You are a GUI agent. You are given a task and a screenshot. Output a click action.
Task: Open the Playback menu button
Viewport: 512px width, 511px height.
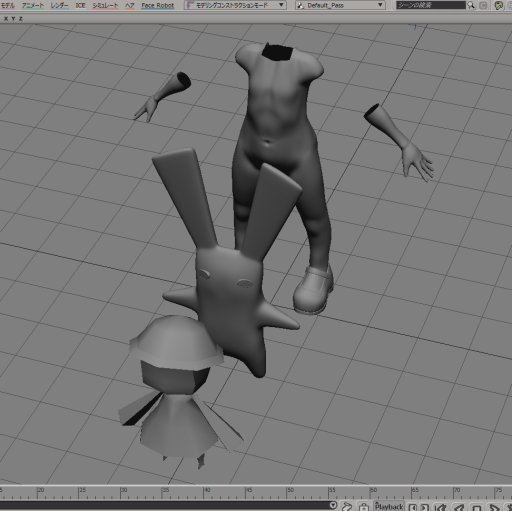point(389,506)
